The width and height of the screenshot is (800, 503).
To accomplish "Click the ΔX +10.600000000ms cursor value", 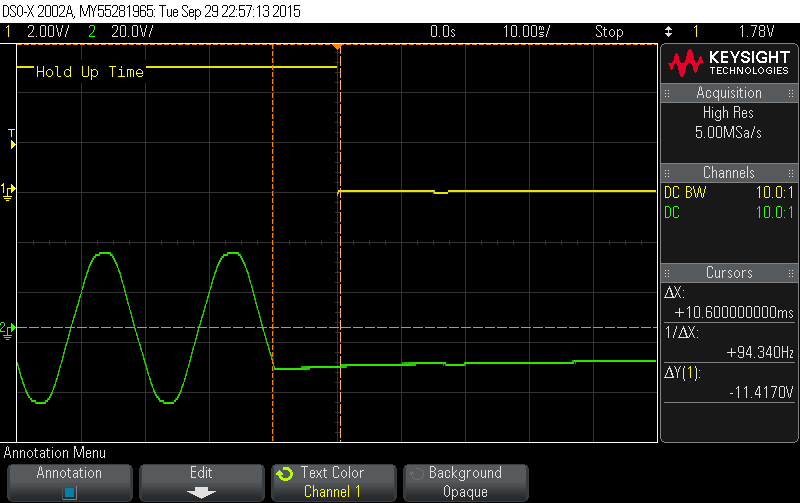I will click(x=734, y=312).
